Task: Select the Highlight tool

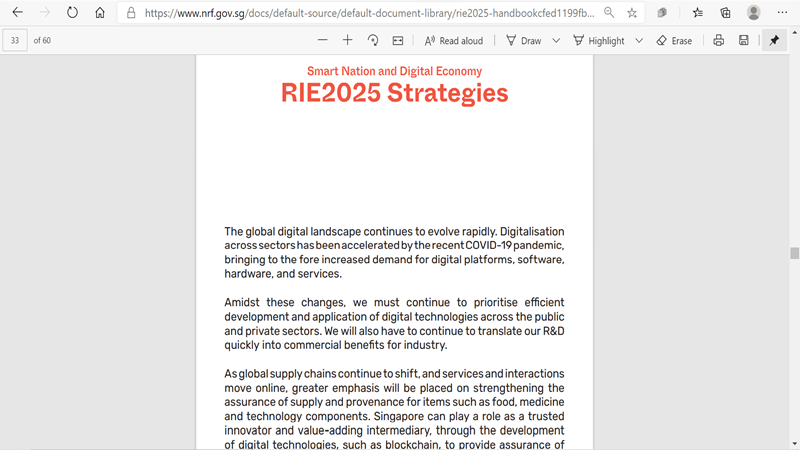Action: pos(599,40)
